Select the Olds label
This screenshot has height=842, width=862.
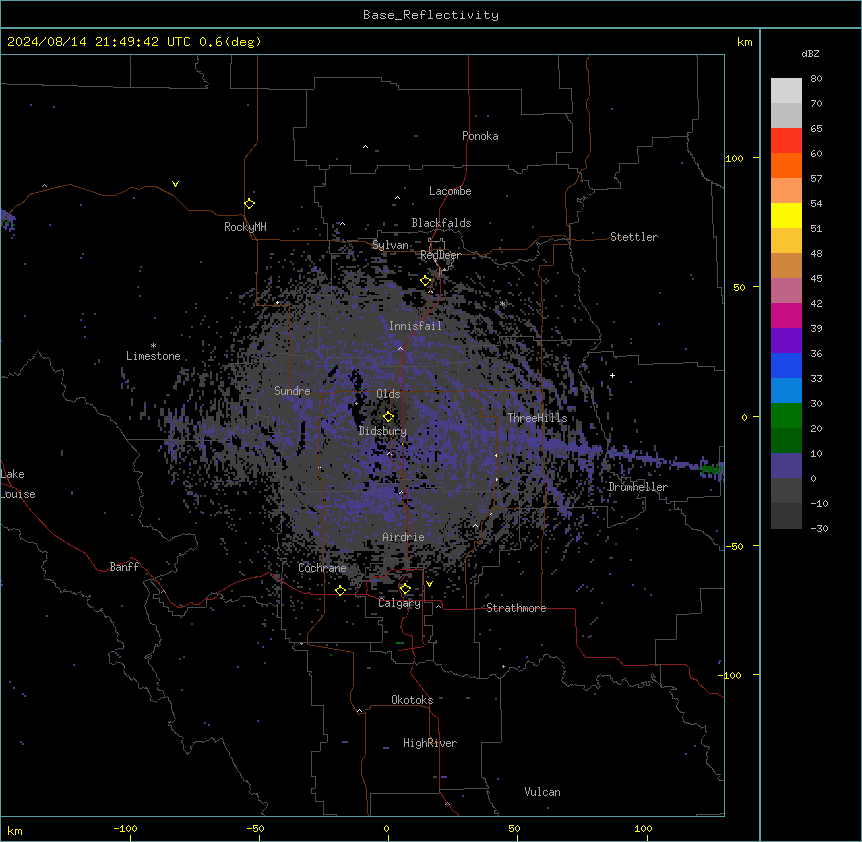[388, 394]
